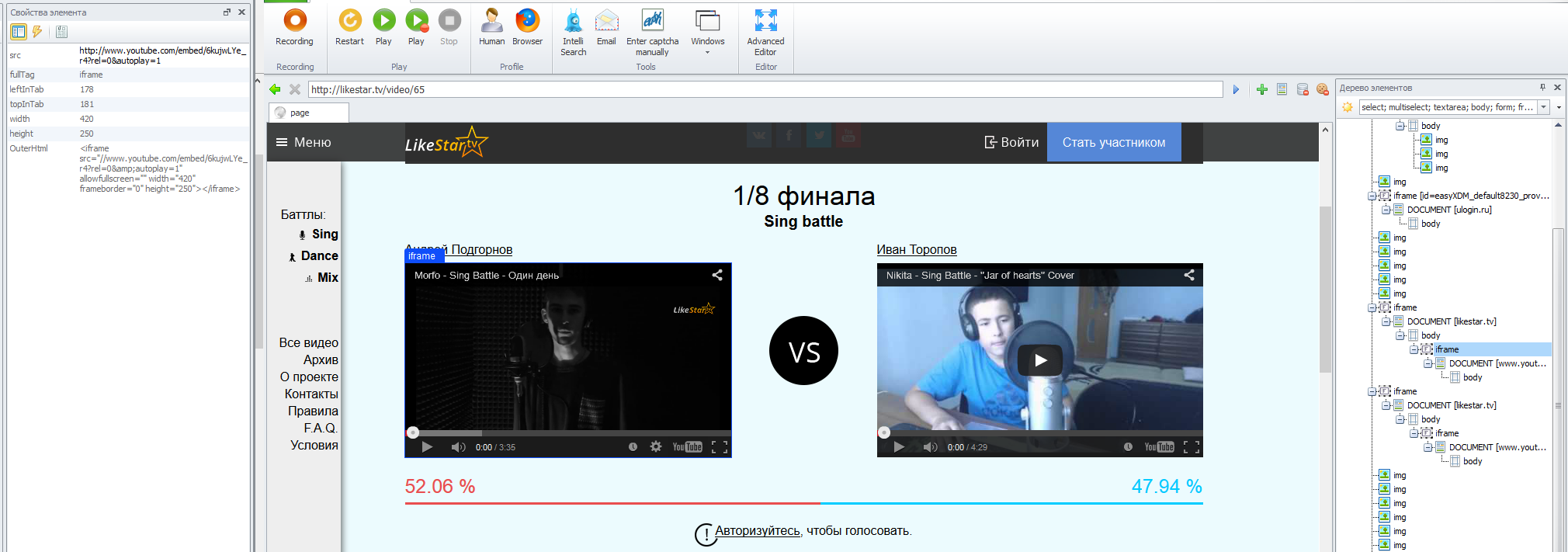This screenshot has width=1568, height=552.
Task: Open the element filter combo box dropdown
Action: (1543, 107)
